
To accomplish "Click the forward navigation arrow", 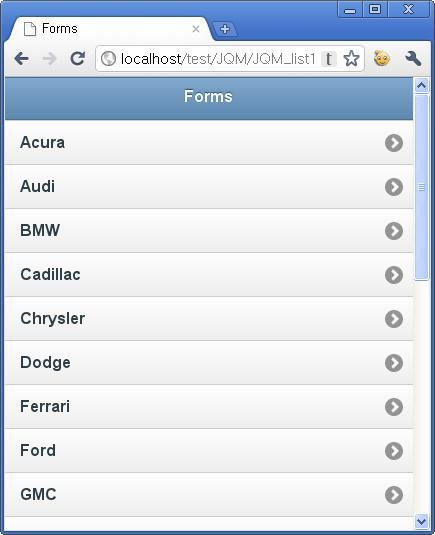I will pyautogui.click(x=49, y=59).
